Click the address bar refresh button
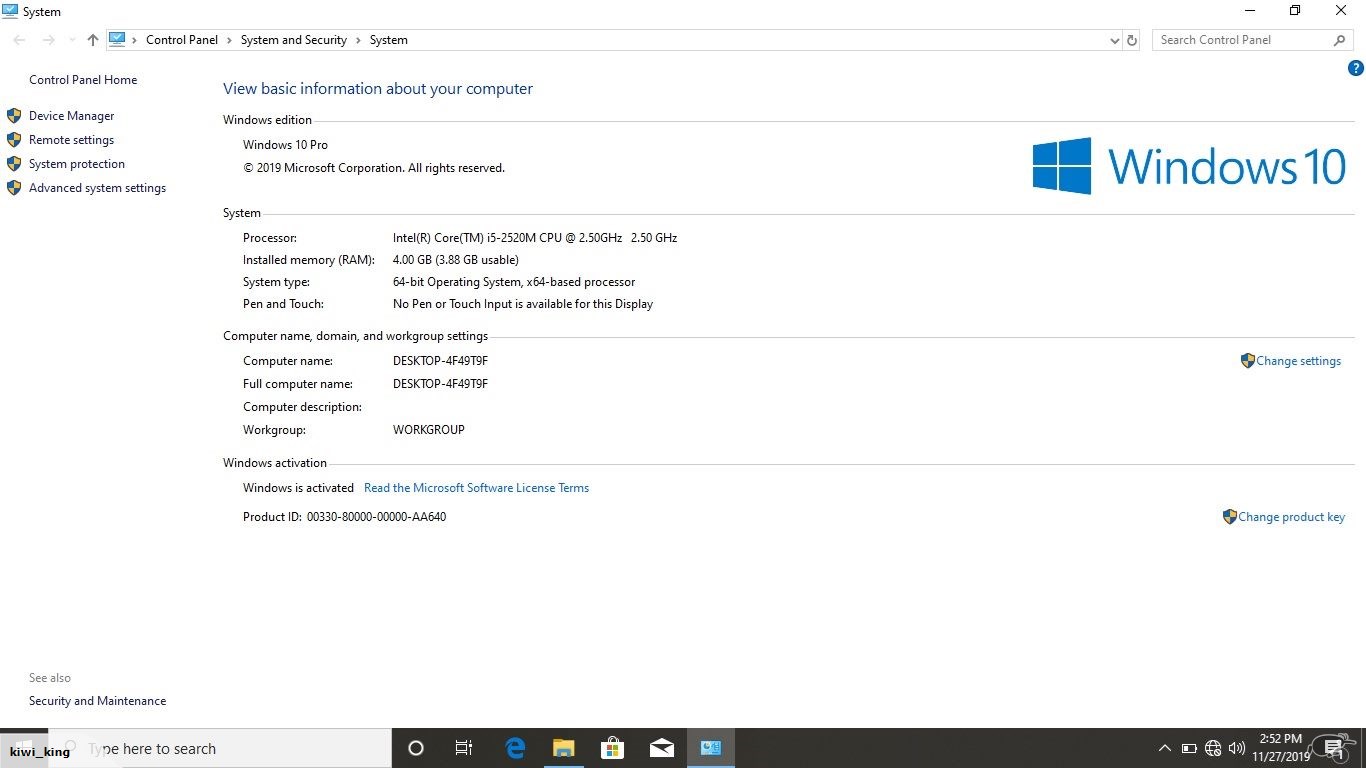 [x=1132, y=40]
